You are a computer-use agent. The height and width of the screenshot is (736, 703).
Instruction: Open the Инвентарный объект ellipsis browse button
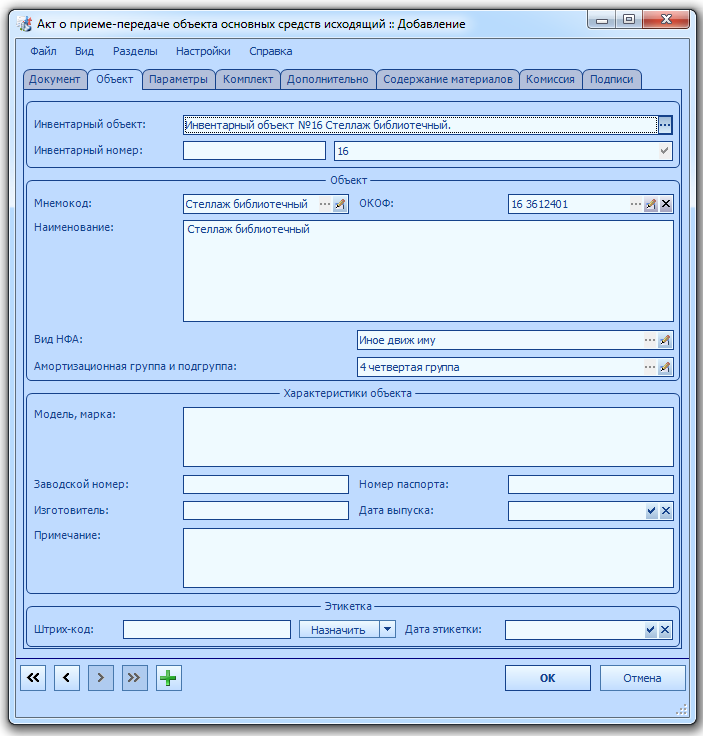tap(665, 125)
